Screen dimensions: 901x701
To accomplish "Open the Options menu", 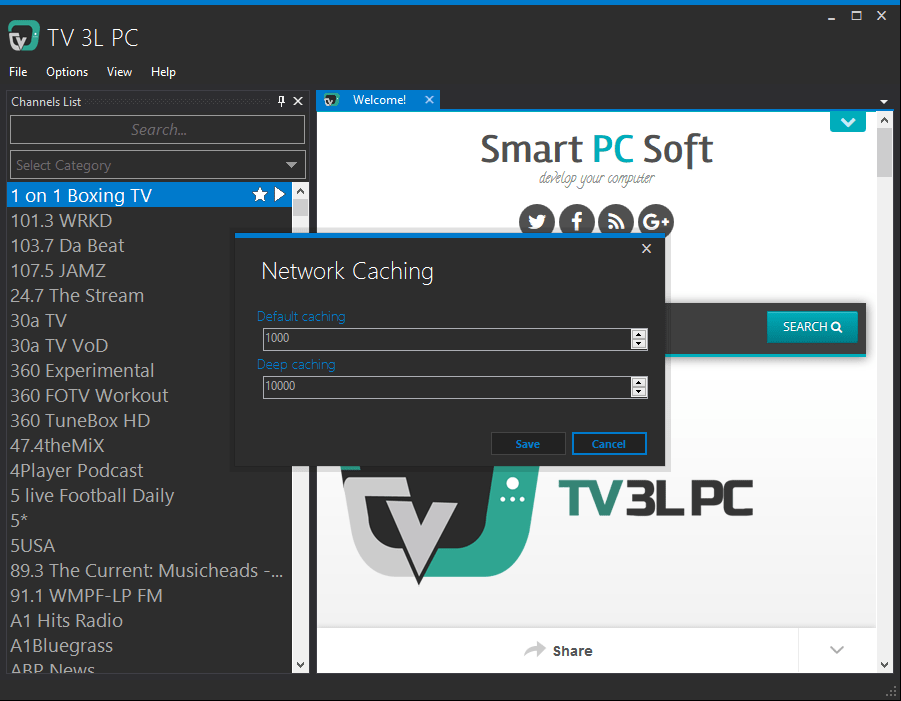I will point(67,72).
